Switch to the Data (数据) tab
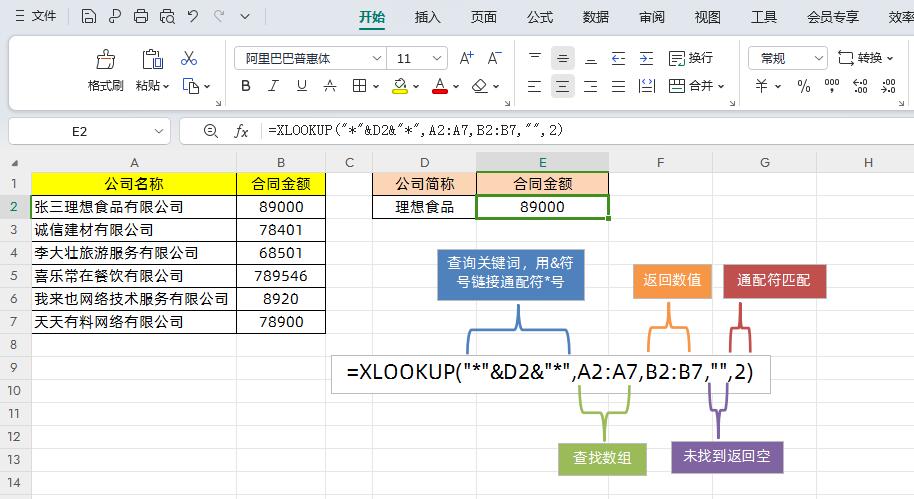 (596, 17)
